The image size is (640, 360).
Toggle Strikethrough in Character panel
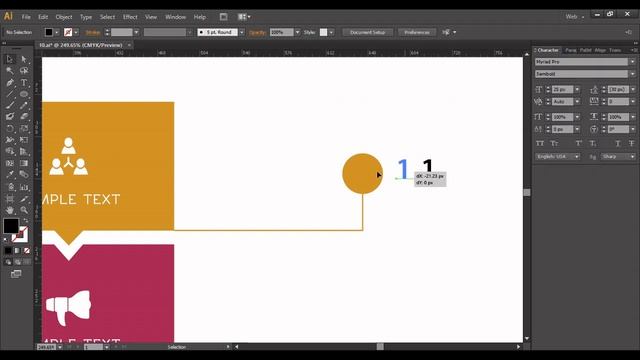631,143
